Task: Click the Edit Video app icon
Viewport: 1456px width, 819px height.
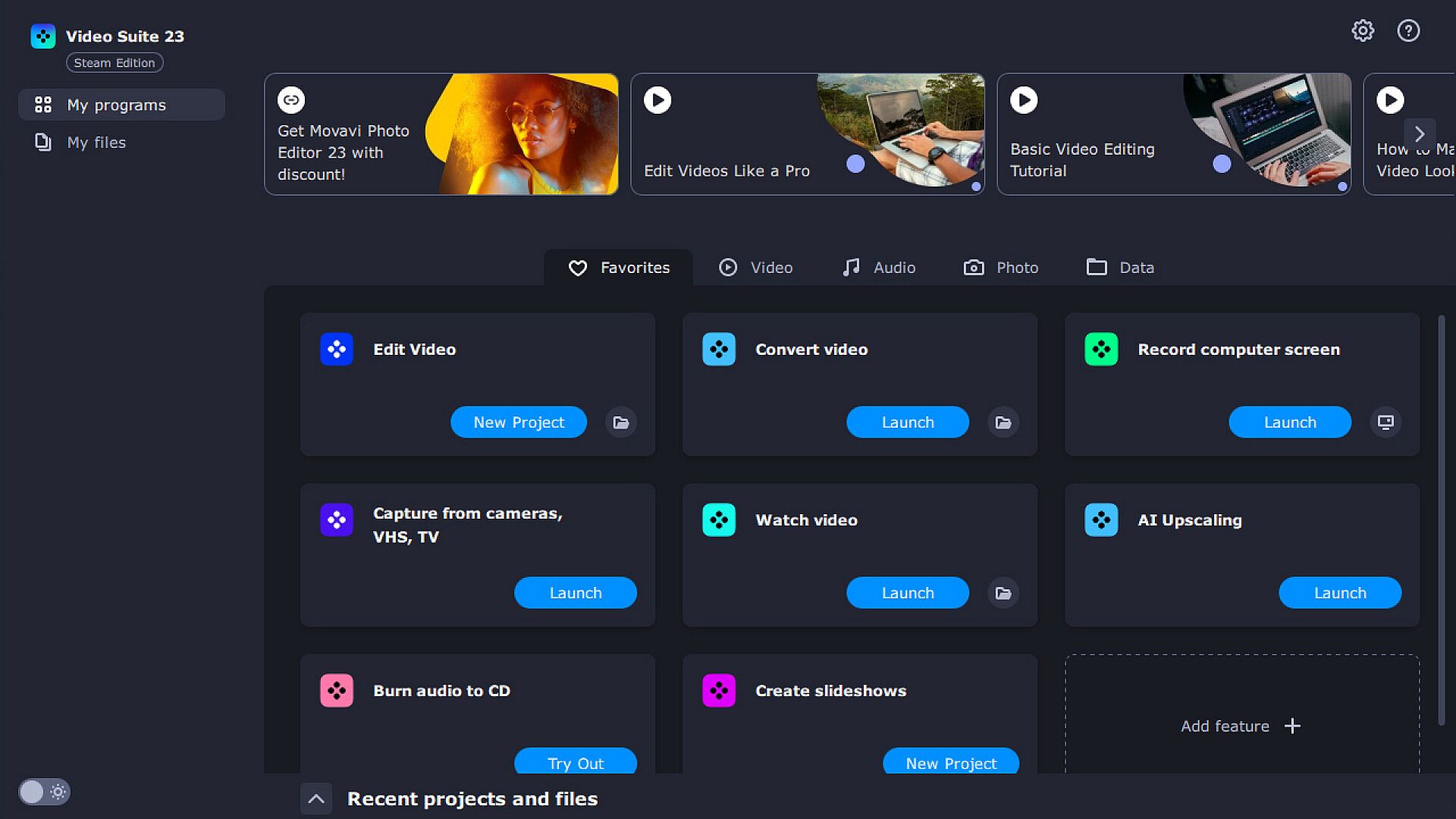Action: pyautogui.click(x=337, y=350)
